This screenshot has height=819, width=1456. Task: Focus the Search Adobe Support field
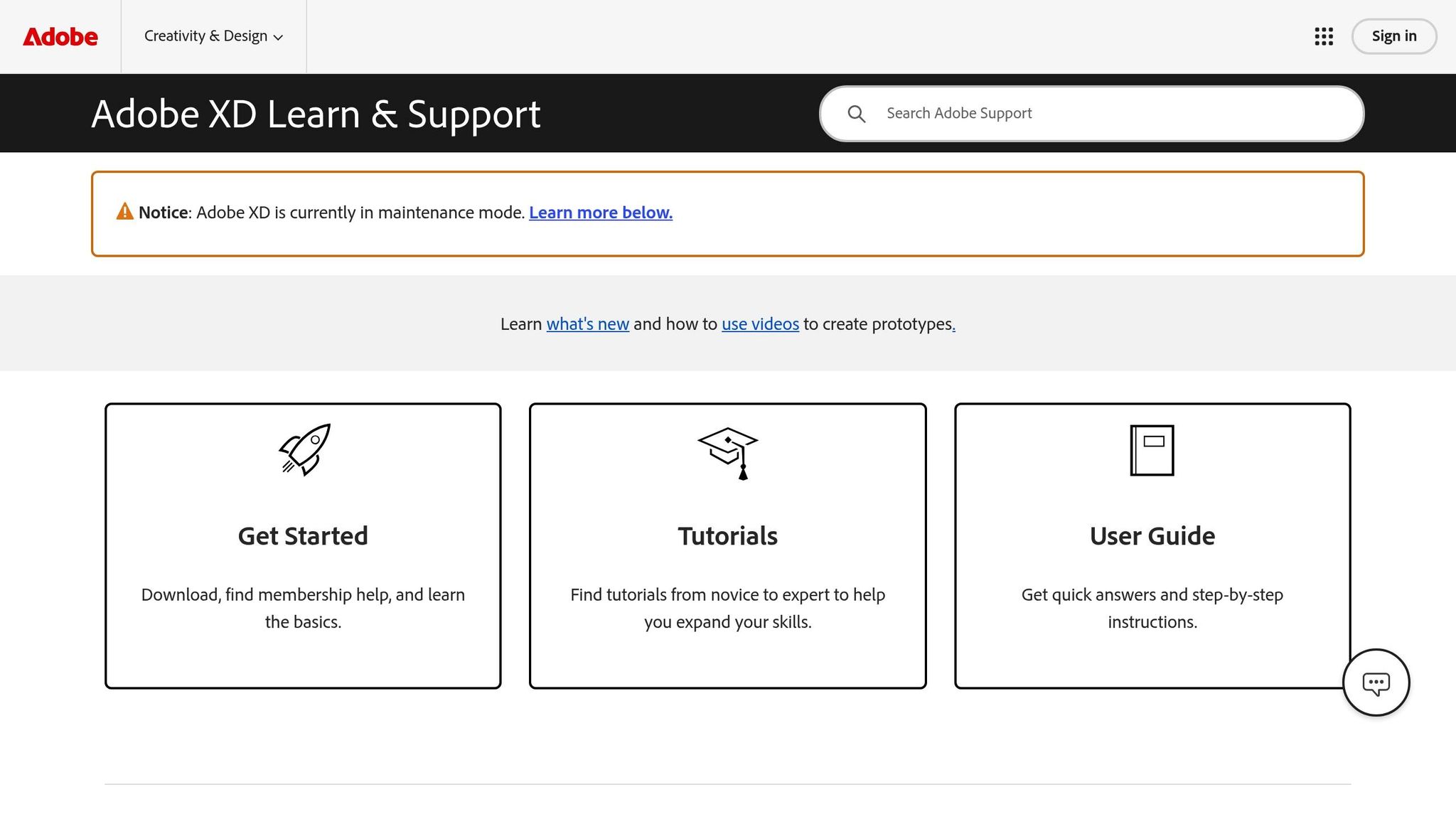click(1109, 114)
